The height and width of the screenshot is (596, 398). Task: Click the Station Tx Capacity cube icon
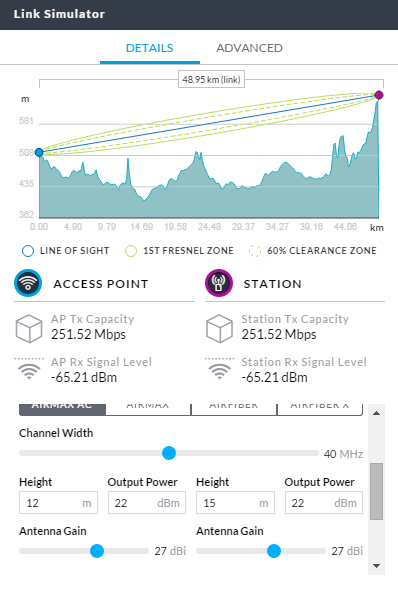tap(219, 328)
